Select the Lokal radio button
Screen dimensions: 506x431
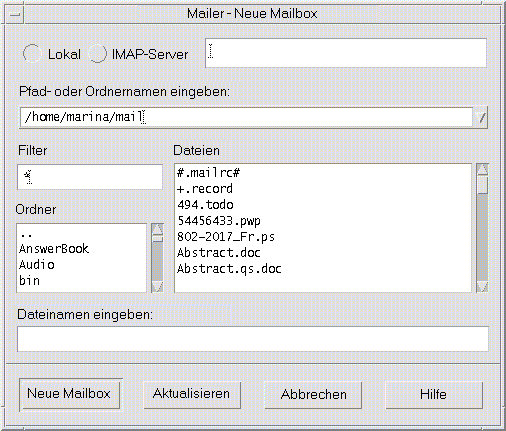tap(32, 53)
